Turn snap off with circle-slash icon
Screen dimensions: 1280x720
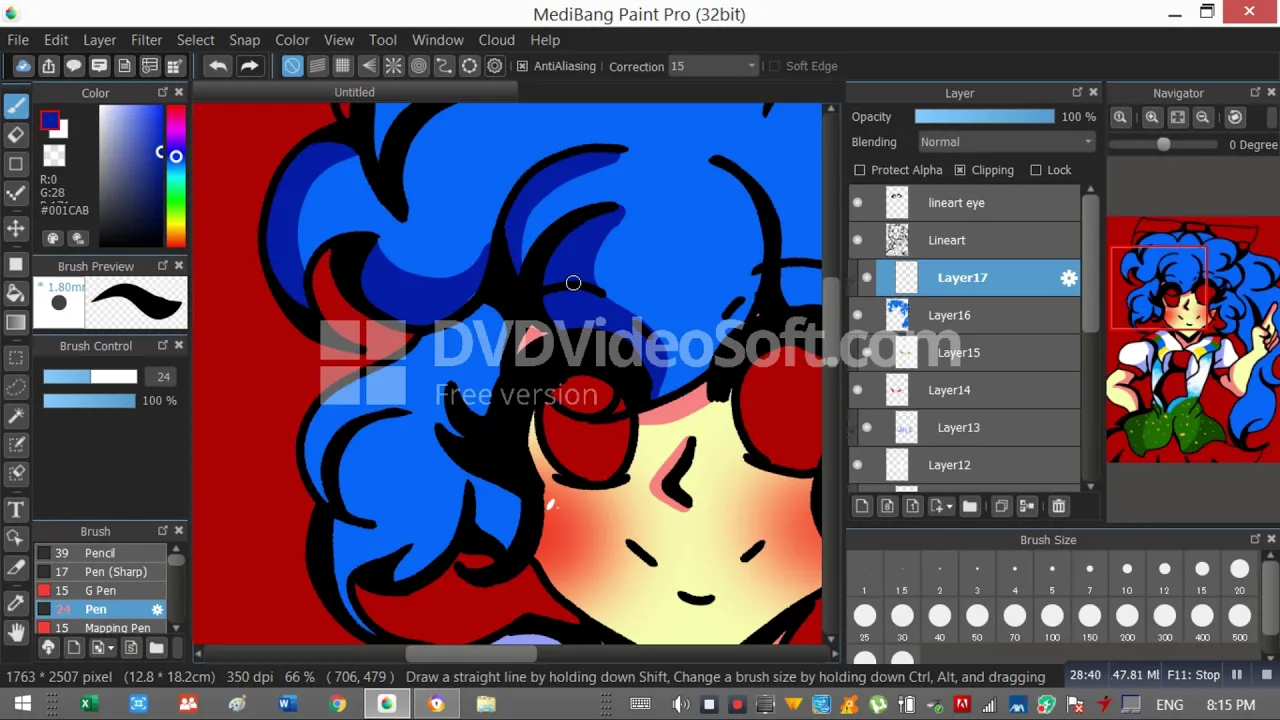(x=292, y=66)
